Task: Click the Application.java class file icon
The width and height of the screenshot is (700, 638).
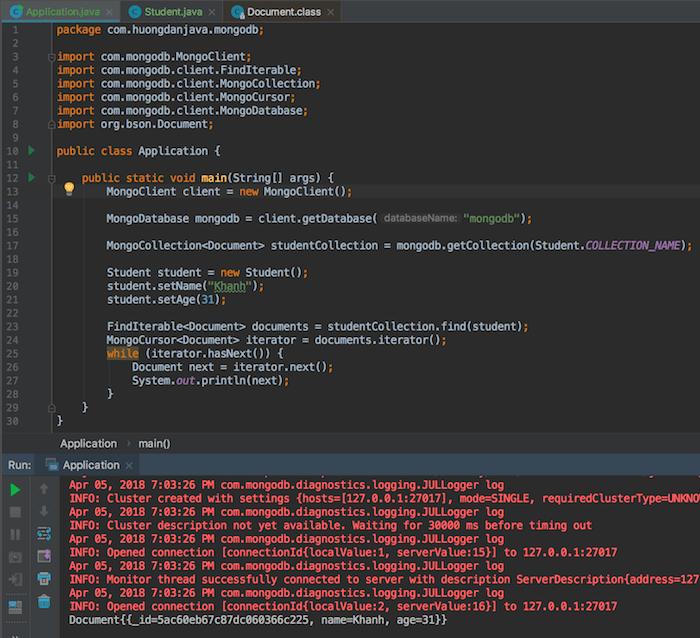Action: [x=17, y=12]
